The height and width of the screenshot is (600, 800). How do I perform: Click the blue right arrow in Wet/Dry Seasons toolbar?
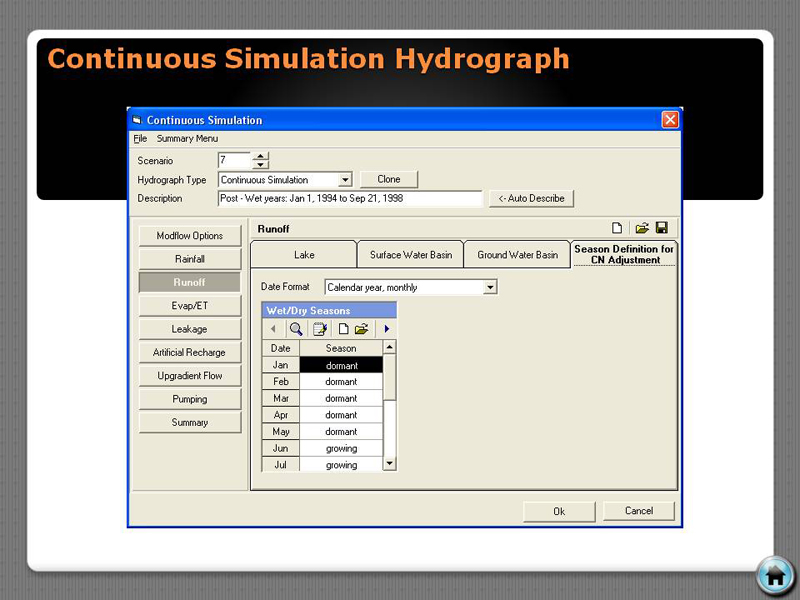tap(387, 328)
